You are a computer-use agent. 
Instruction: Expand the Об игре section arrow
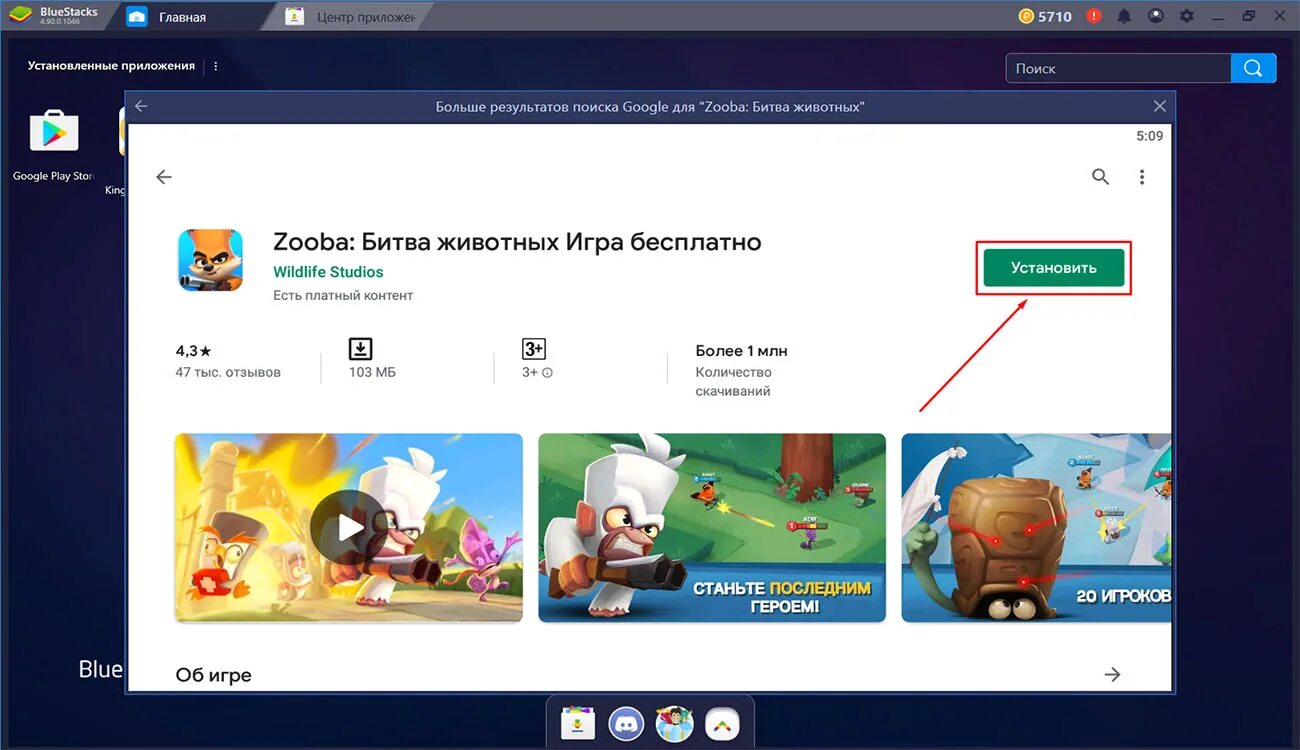(1112, 675)
